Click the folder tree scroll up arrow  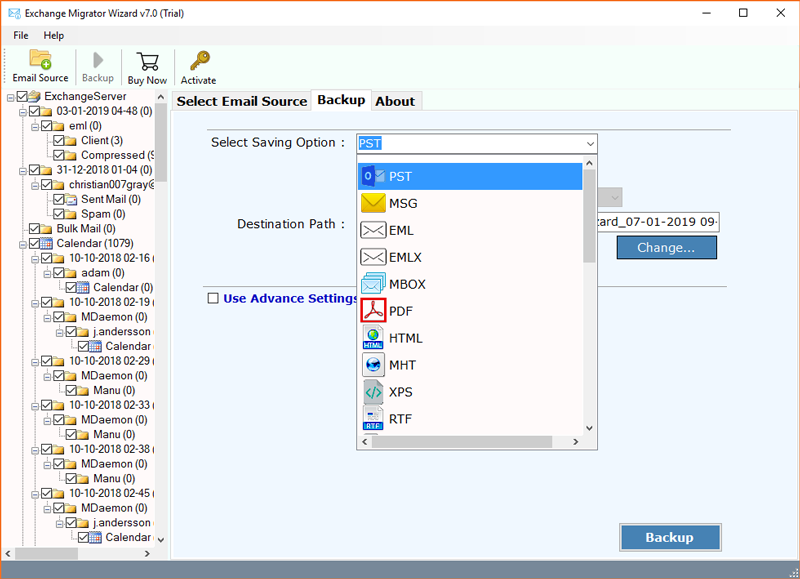click(x=161, y=96)
